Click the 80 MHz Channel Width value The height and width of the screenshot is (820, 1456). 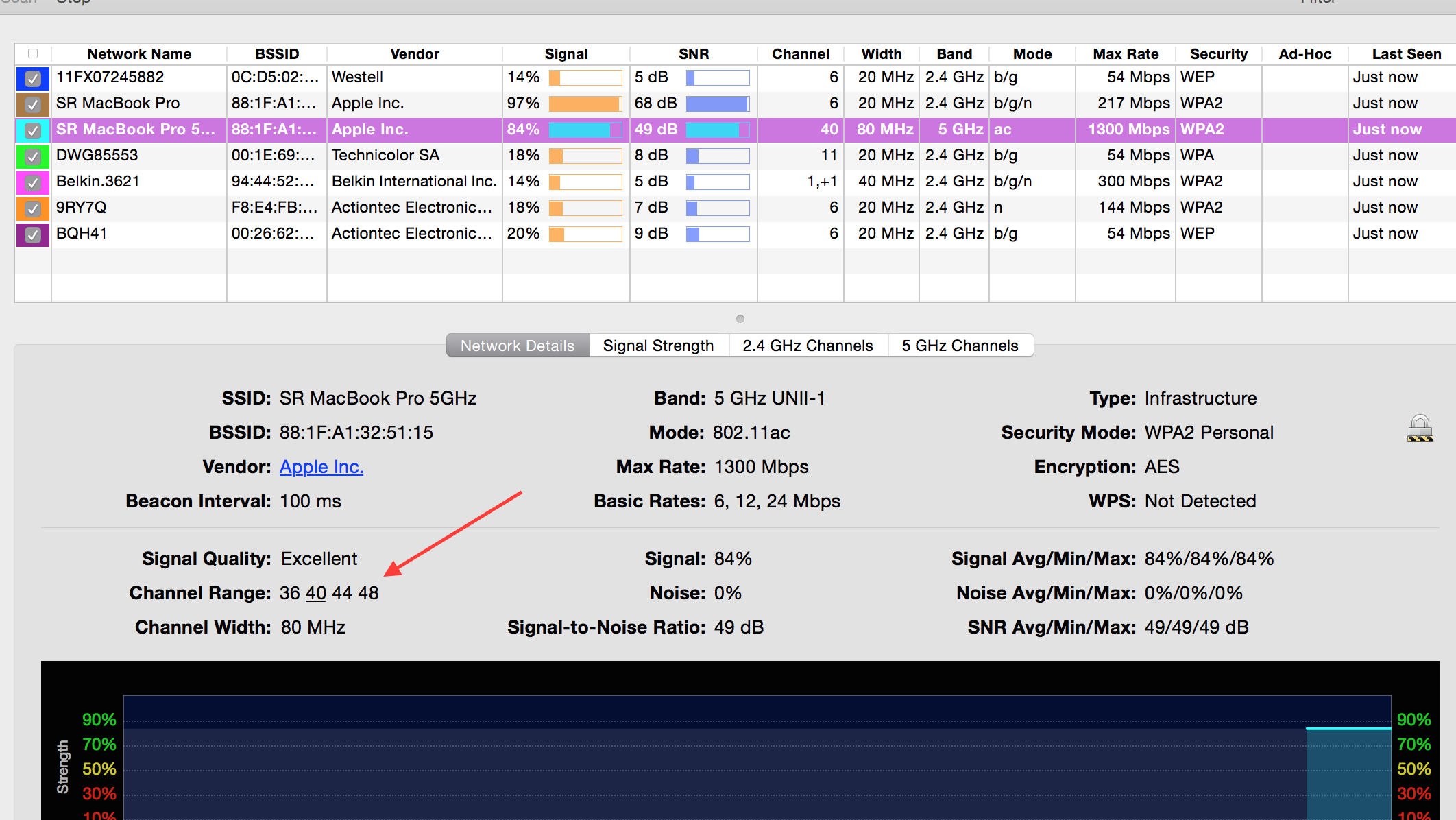[x=313, y=627]
